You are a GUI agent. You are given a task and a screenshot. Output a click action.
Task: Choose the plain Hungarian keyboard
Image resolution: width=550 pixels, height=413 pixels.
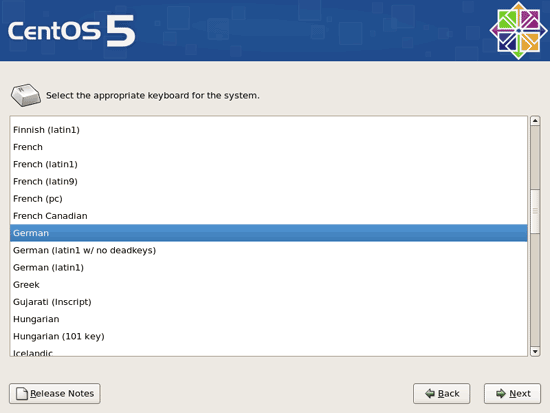[x=269, y=319]
